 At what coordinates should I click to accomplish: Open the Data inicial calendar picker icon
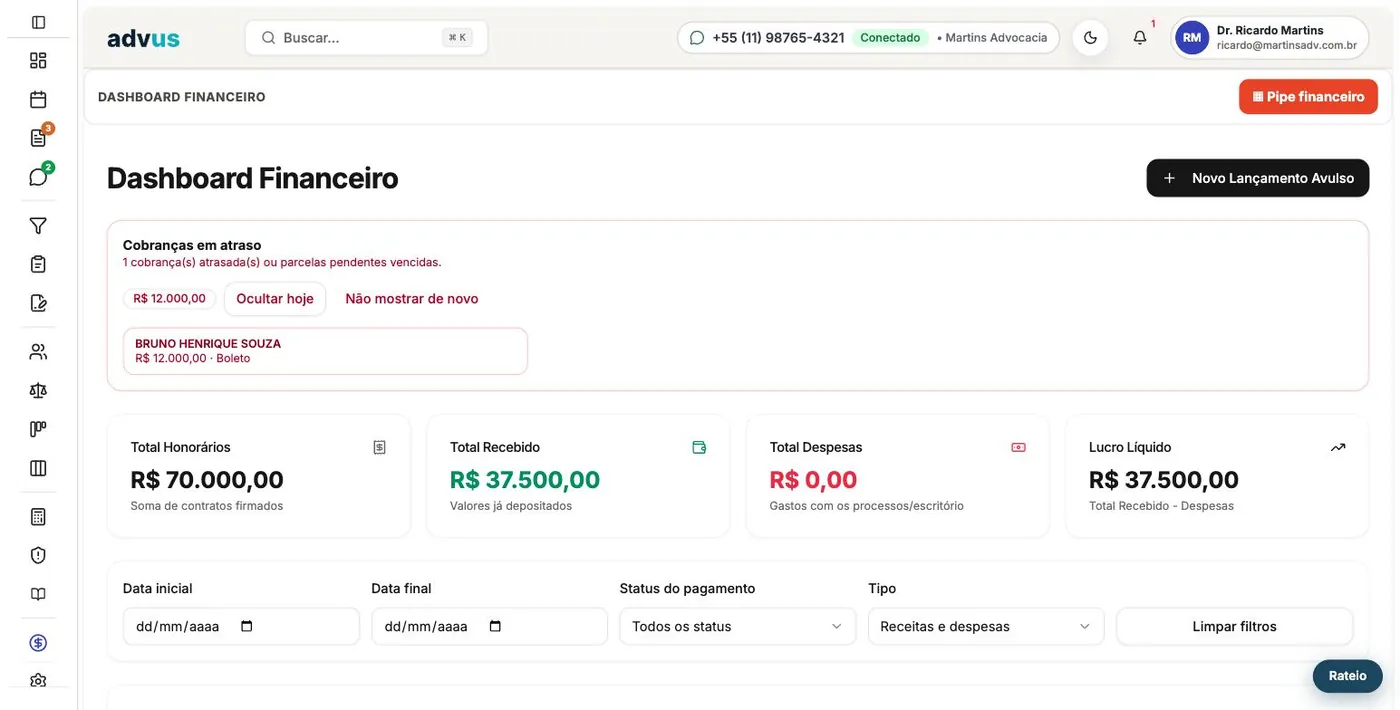(247, 626)
